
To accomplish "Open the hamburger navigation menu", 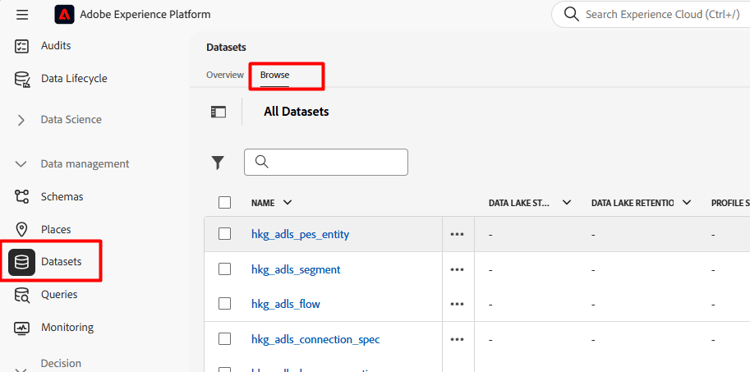I will click(22, 14).
